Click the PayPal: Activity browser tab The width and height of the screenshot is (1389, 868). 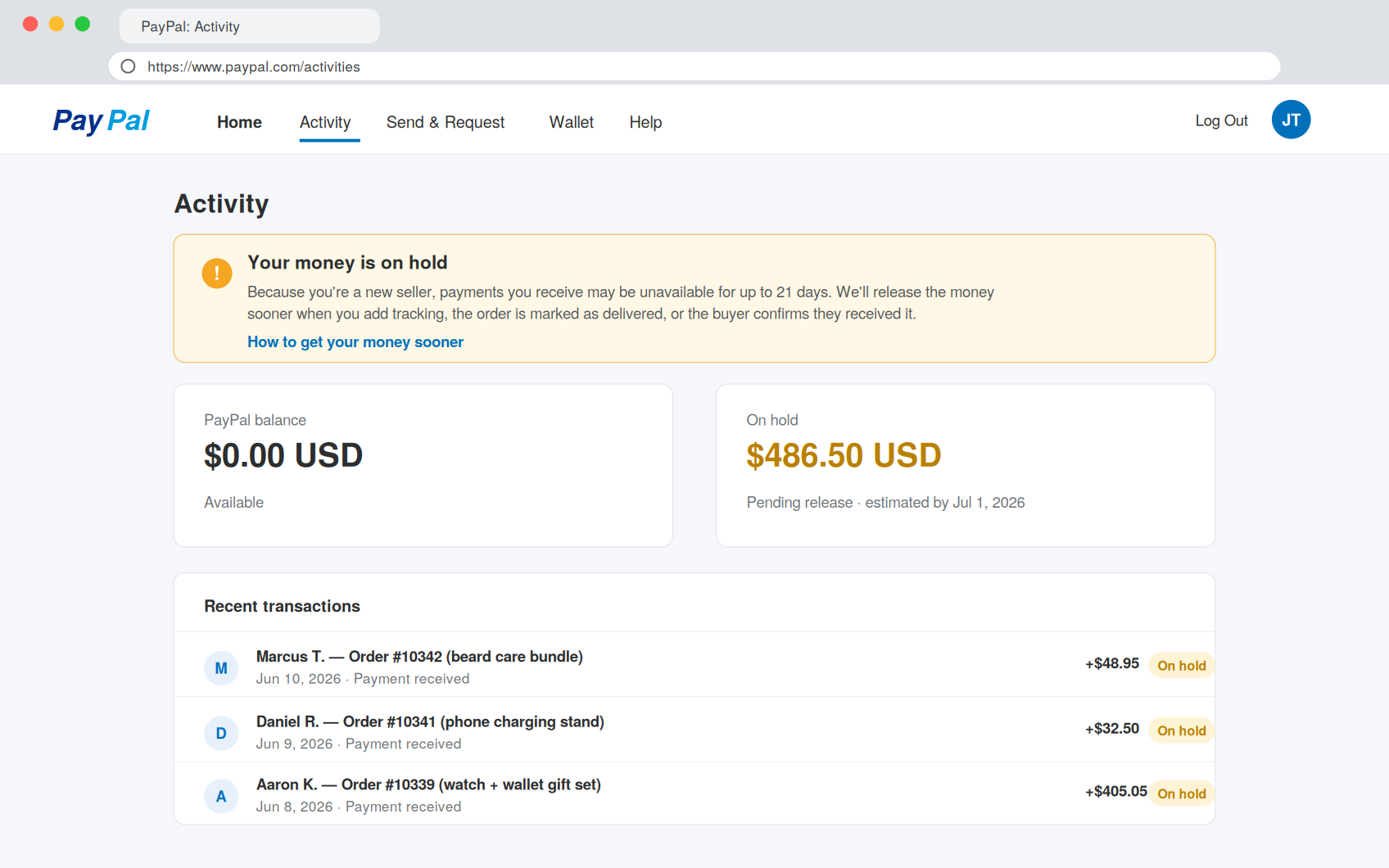pyautogui.click(x=249, y=26)
